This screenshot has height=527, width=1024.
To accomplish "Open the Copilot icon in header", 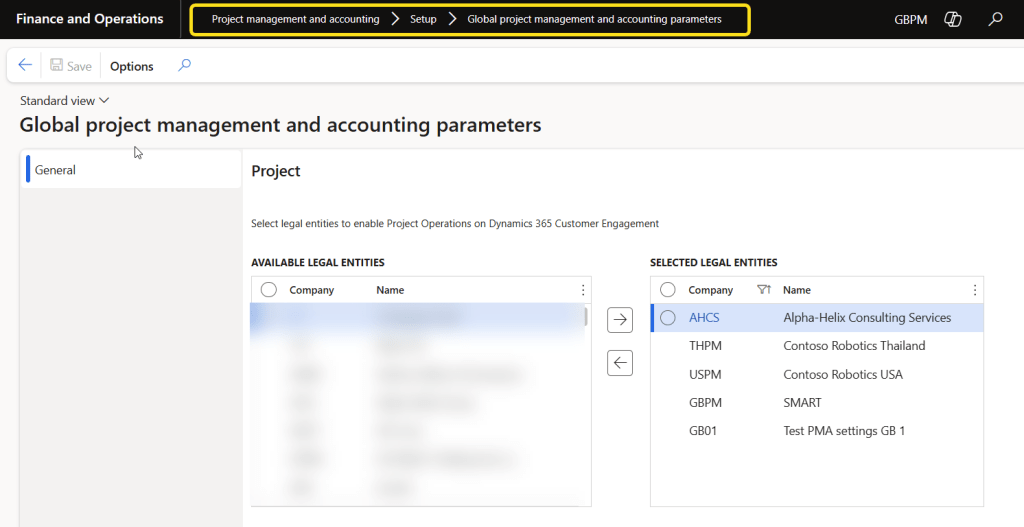I will (953, 19).
